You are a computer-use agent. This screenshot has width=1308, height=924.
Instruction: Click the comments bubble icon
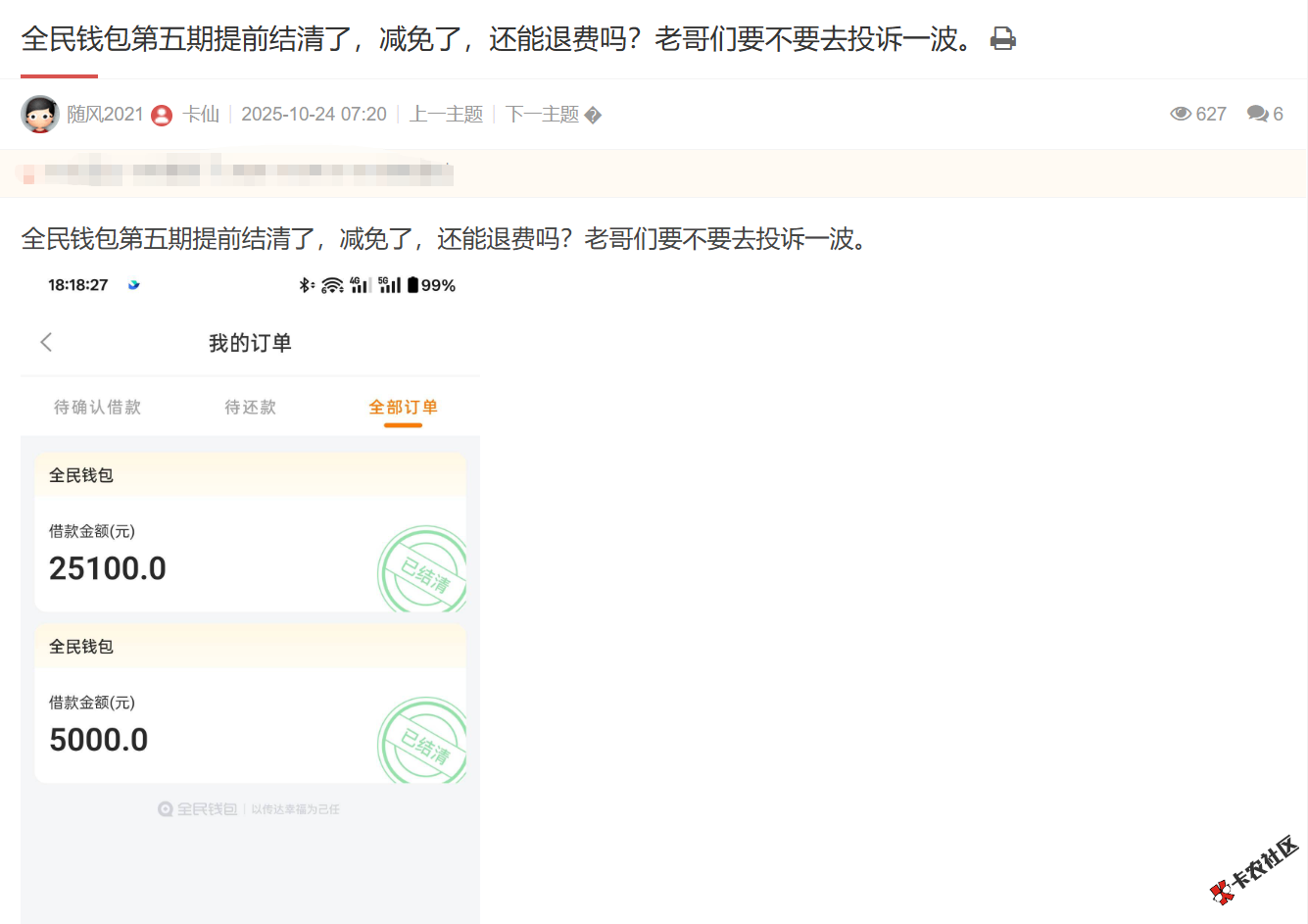[x=1258, y=114]
